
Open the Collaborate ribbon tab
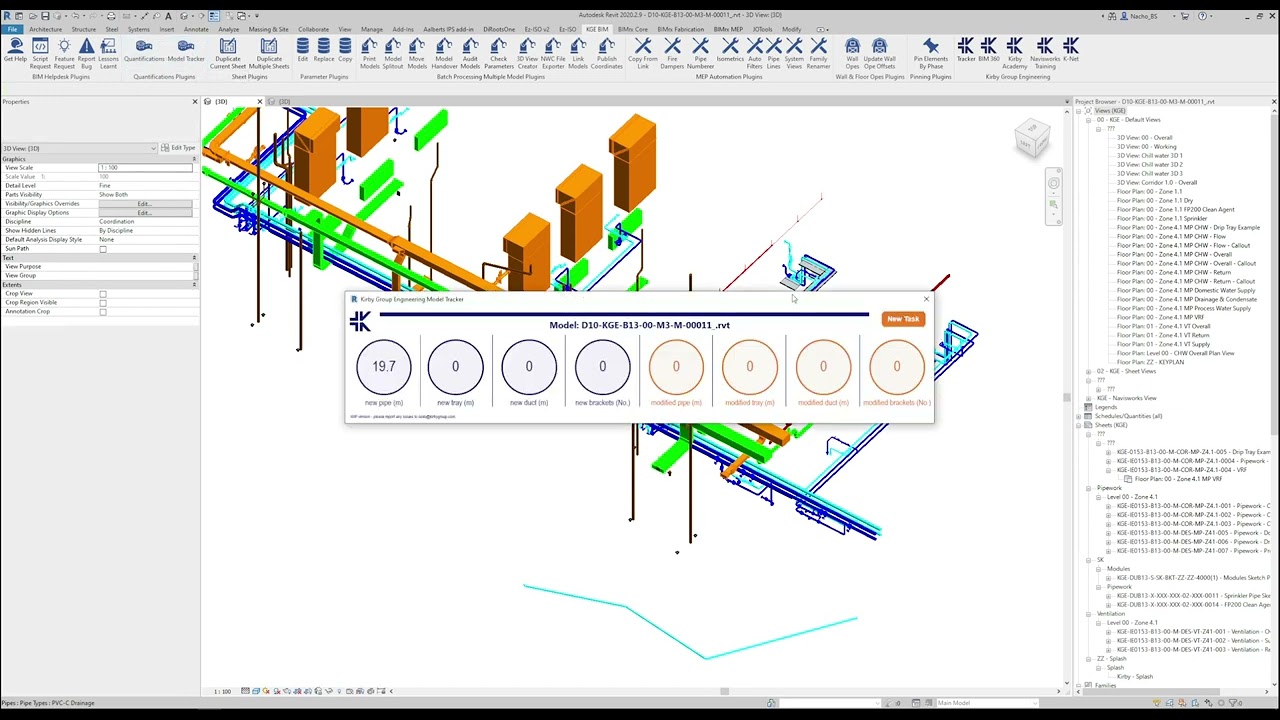click(x=313, y=29)
